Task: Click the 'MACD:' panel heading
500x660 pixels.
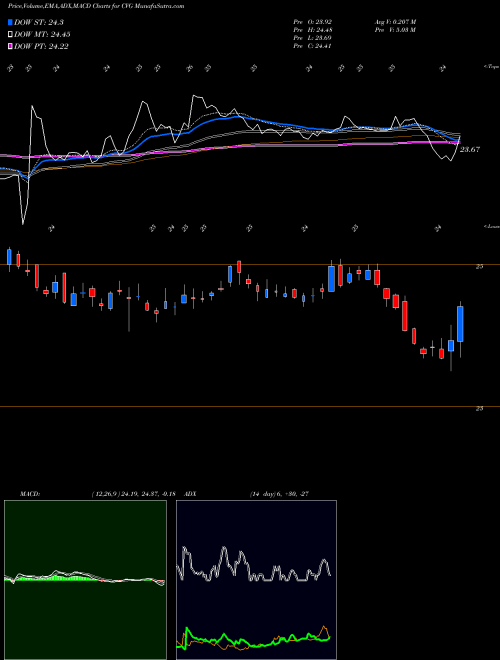Action: point(30,494)
